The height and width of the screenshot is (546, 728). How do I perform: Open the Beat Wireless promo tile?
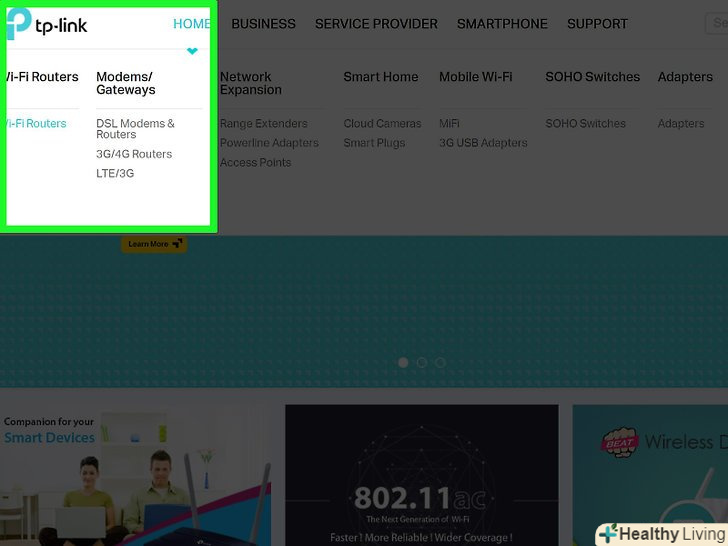(650, 475)
